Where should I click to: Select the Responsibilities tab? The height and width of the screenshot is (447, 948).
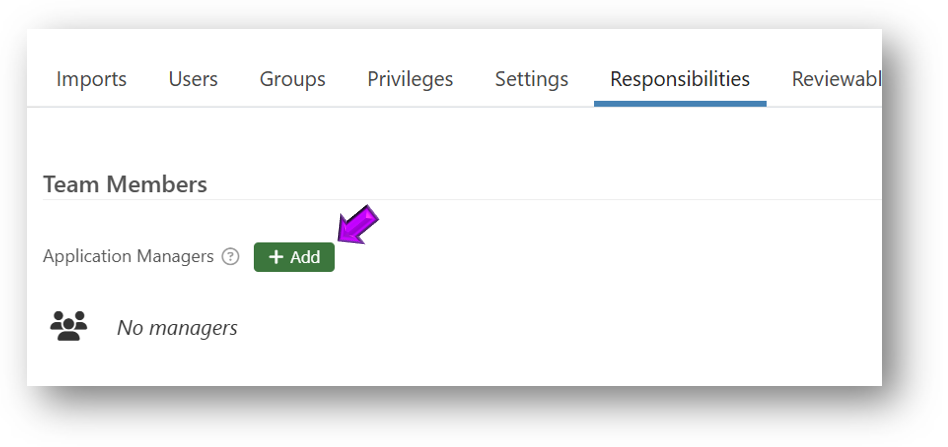point(680,79)
